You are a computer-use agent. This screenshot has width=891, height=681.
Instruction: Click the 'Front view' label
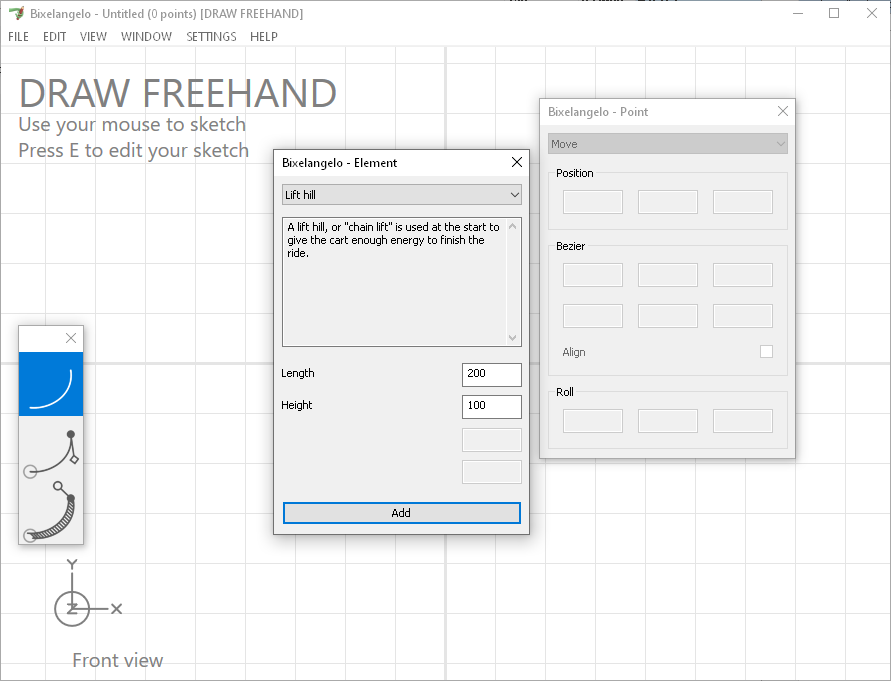pyautogui.click(x=118, y=660)
